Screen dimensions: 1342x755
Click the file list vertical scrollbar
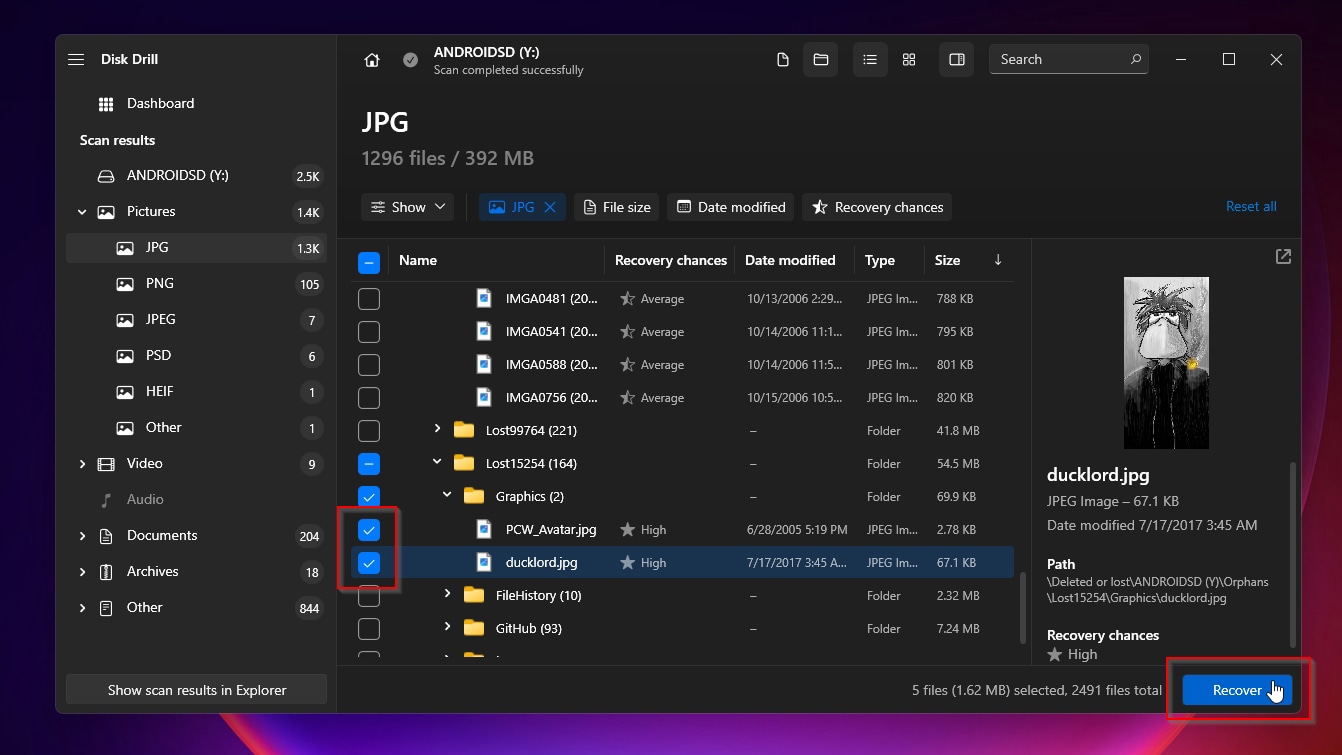[x=1022, y=610]
